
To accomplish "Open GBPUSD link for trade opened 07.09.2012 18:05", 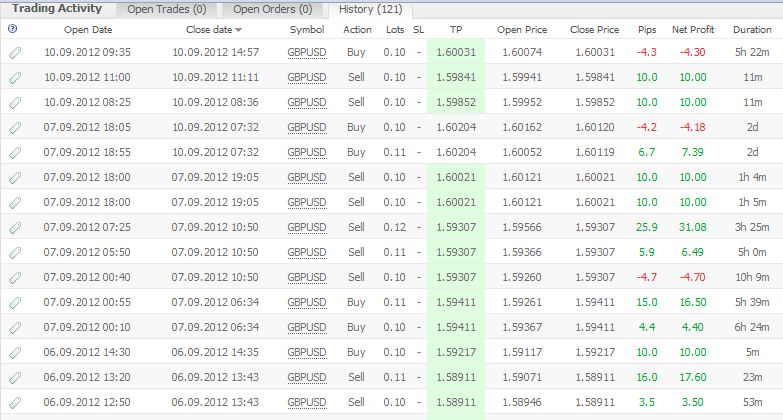I will [307, 127].
